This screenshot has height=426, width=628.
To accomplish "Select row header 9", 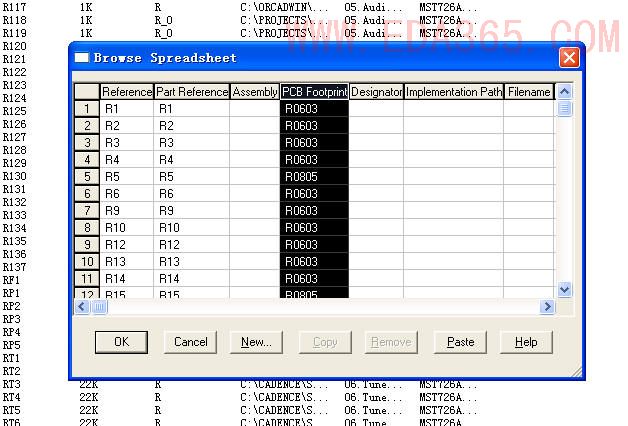I will pos(87,245).
